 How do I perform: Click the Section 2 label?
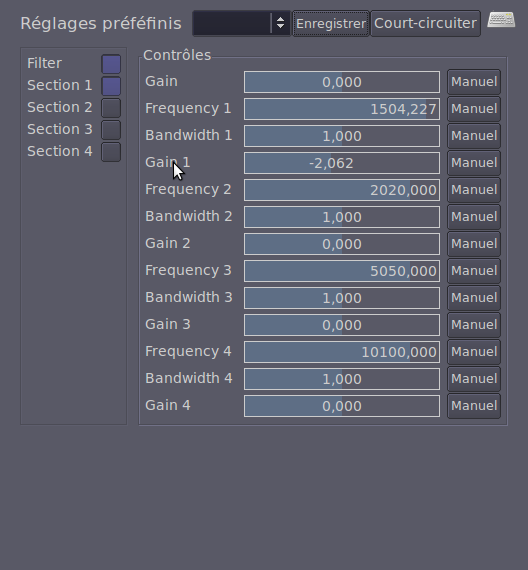point(60,107)
